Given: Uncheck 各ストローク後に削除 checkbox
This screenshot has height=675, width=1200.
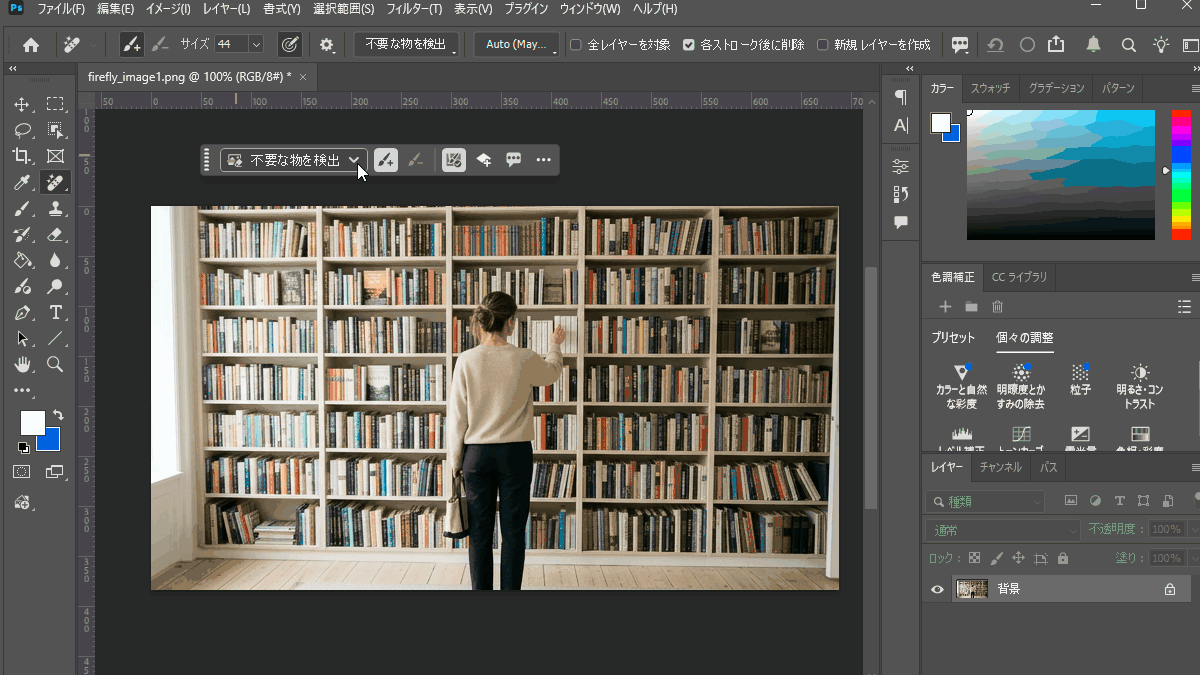Looking at the screenshot, I should (x=689, y=45).
